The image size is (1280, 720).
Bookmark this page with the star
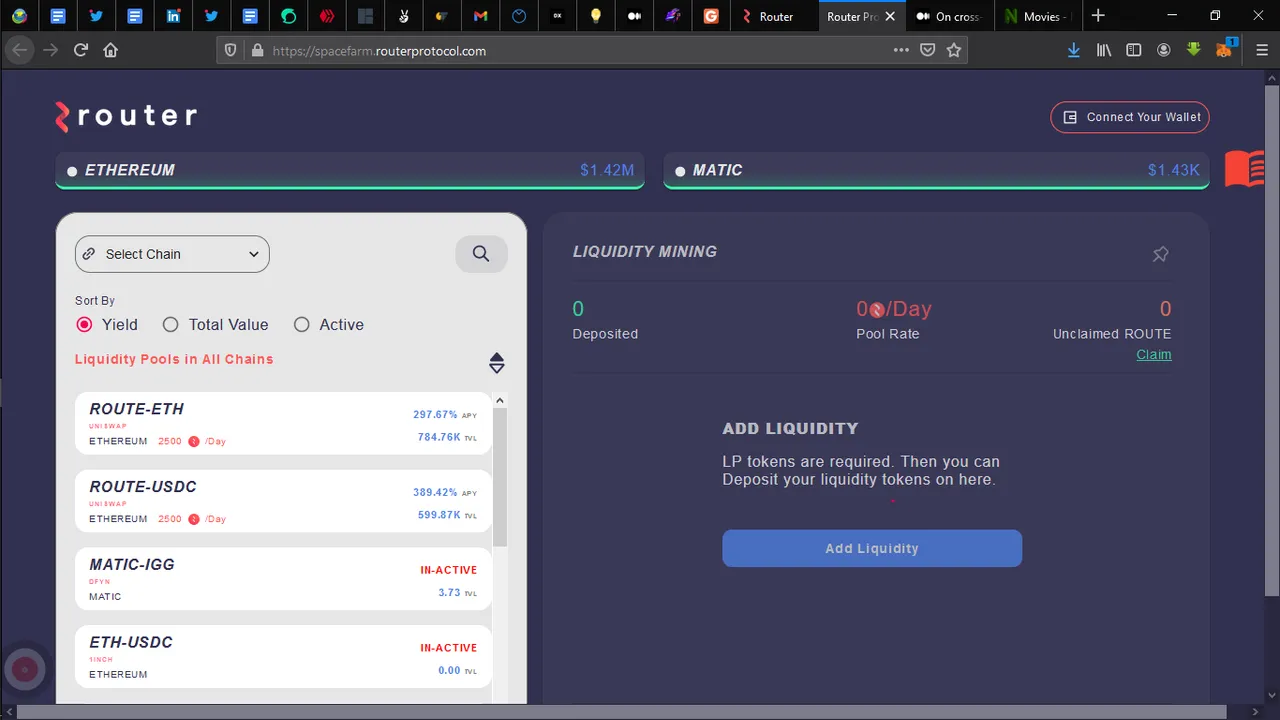point(954,50)
